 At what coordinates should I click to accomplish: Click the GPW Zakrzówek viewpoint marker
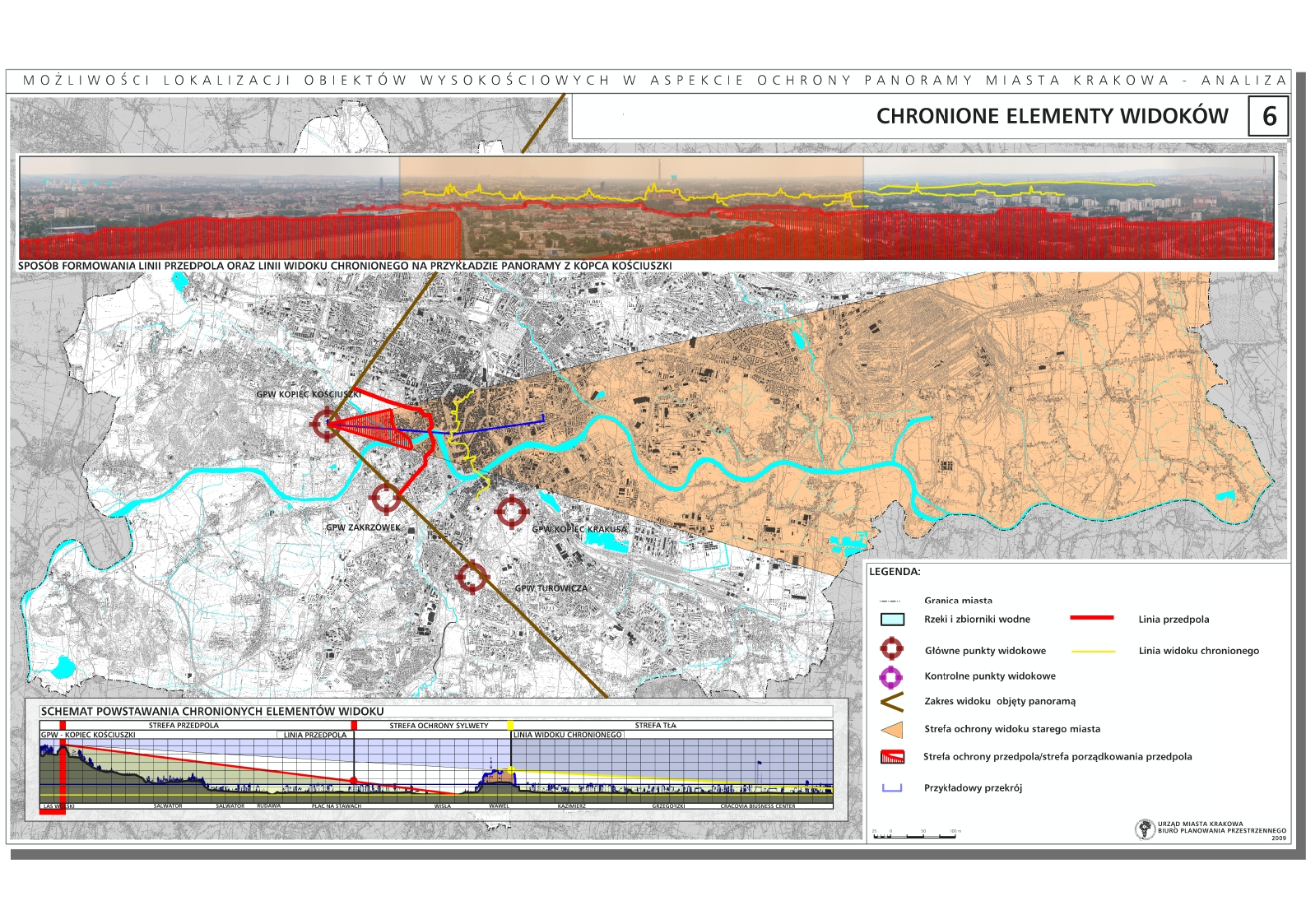[x=384, y=498]
